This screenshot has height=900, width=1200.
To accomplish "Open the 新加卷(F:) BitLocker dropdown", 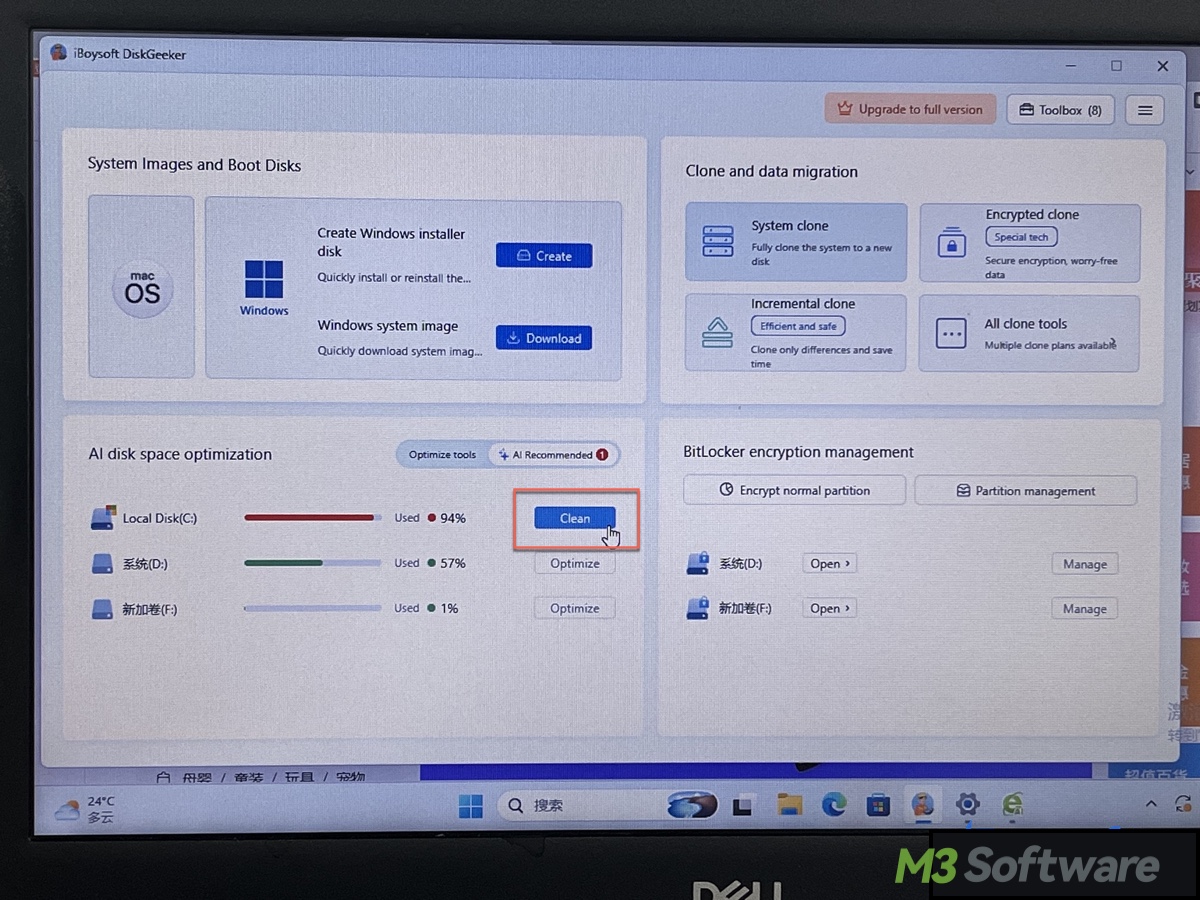I will [830, 608].
